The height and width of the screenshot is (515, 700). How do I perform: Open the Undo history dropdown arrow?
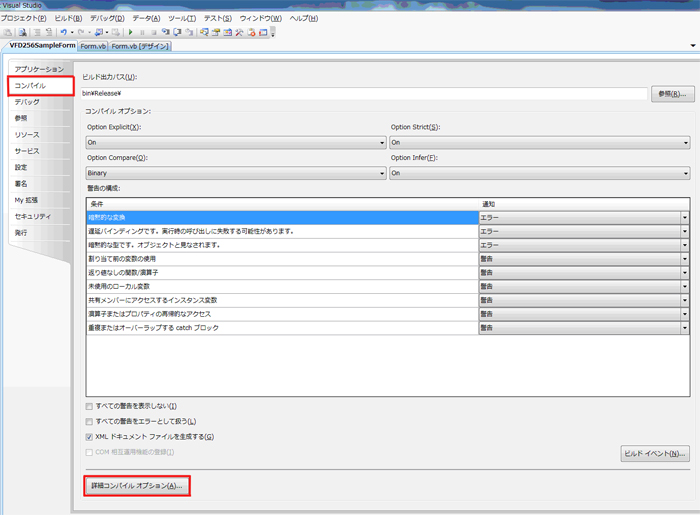72,32
